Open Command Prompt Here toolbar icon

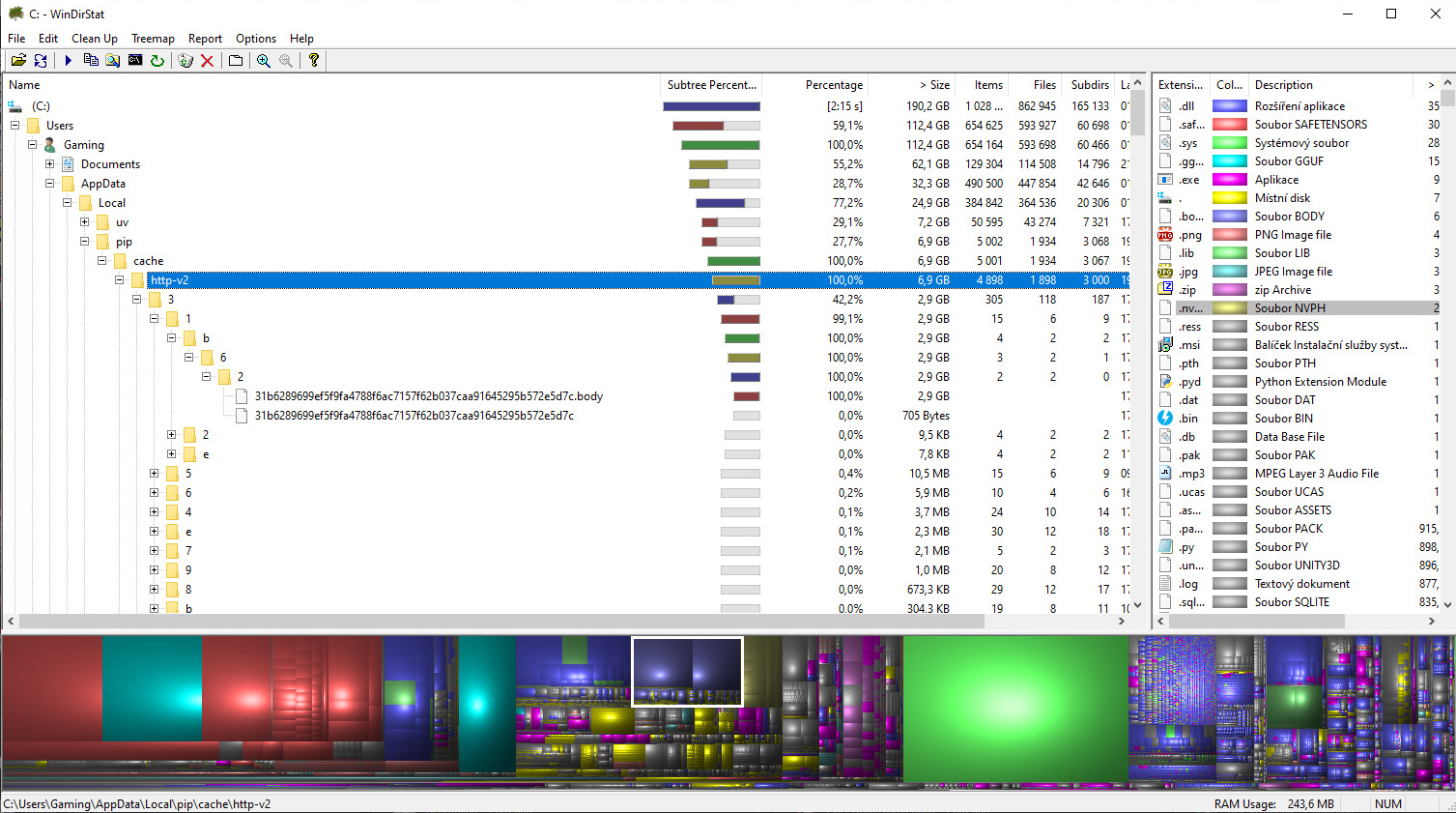(x=135, y=60)
